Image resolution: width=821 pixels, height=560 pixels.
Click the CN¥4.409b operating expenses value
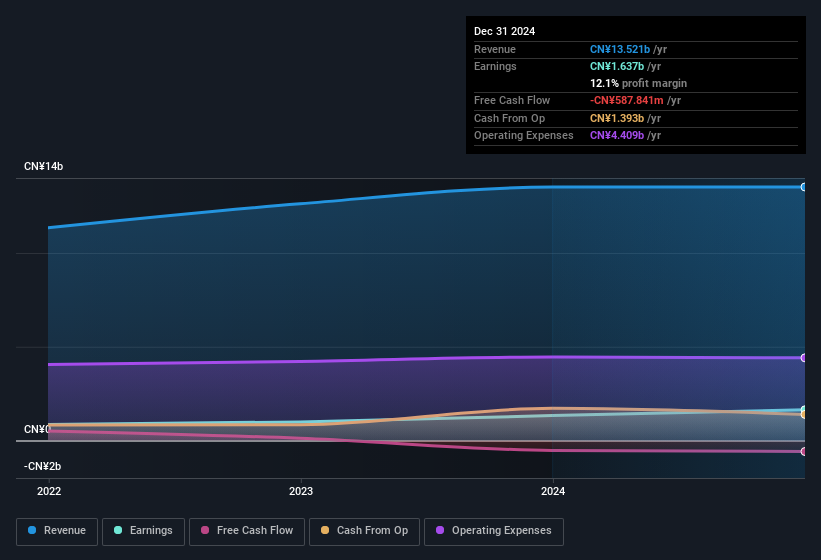(617, 135)
